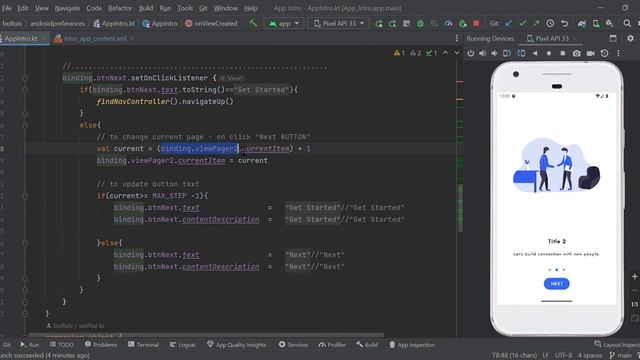The height and width of the screenshot is (360, 640).
Task: Power button of the emulator toolbar
Action: (471, 53)
